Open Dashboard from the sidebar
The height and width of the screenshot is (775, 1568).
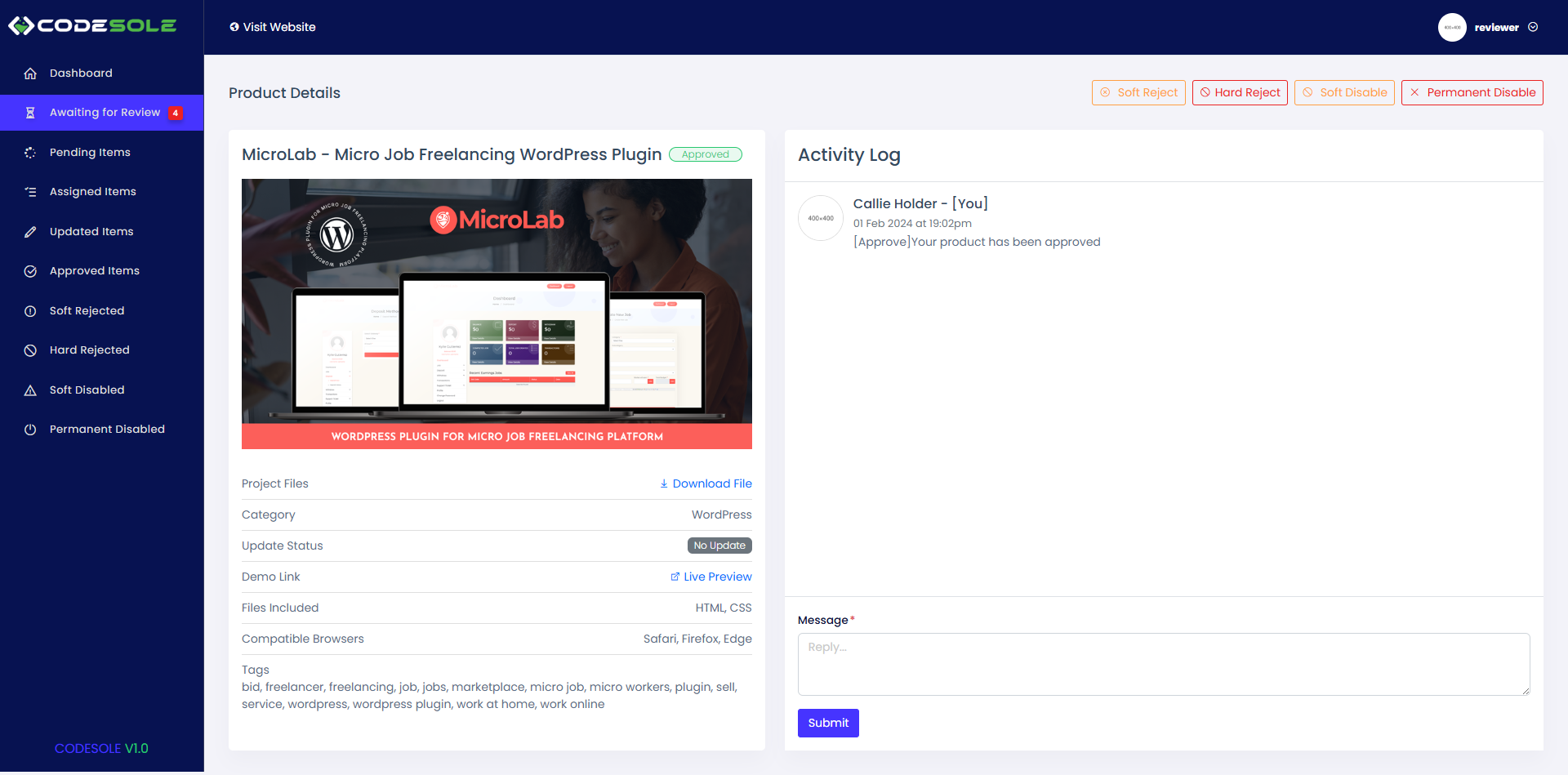point(102,73)
